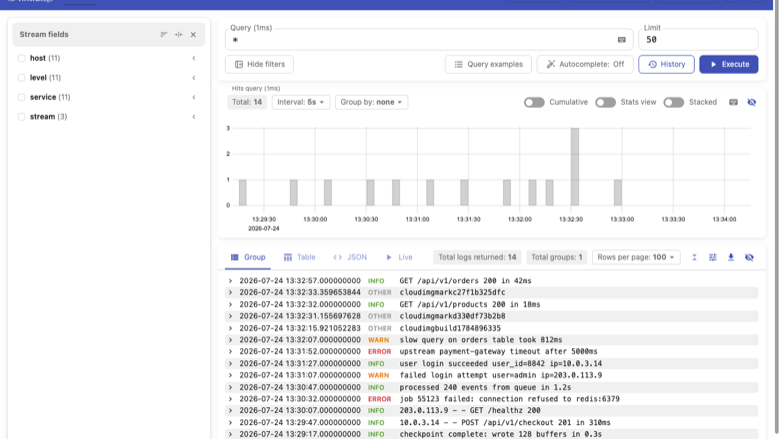Switch to the JSON tab
Viewport: 780px width, 439px height.
pos(350,257)
